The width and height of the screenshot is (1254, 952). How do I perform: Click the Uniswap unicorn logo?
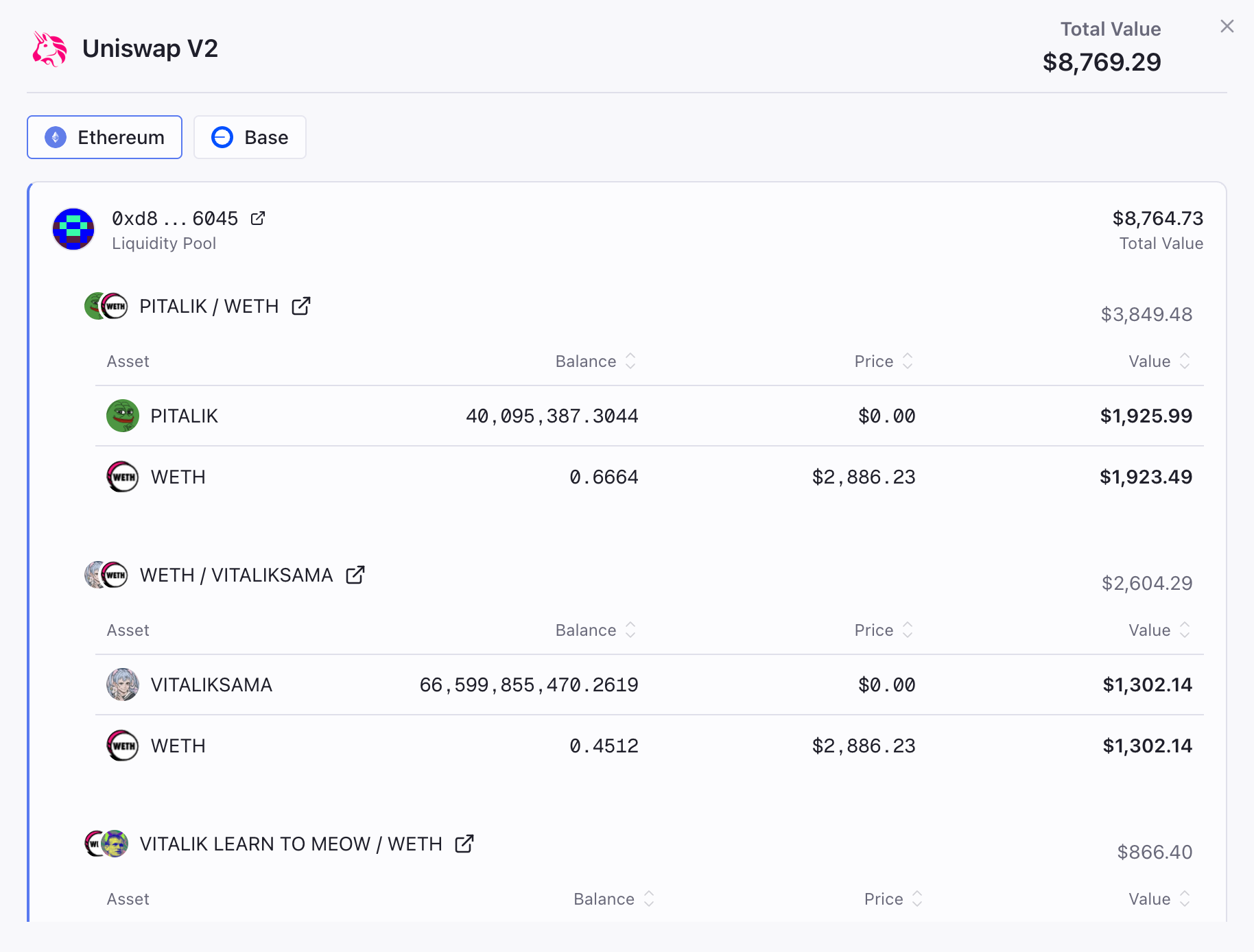(50, 49)
